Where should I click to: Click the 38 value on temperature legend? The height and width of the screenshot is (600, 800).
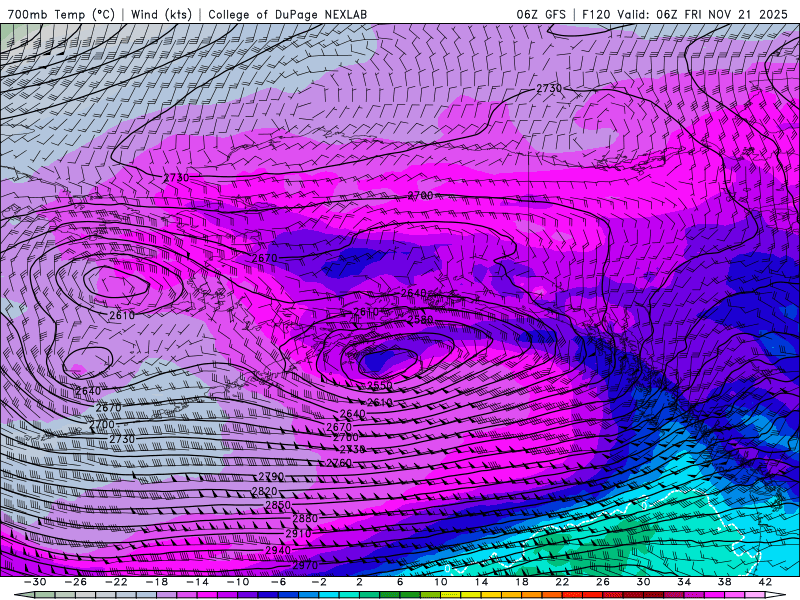tap(724, 582)
